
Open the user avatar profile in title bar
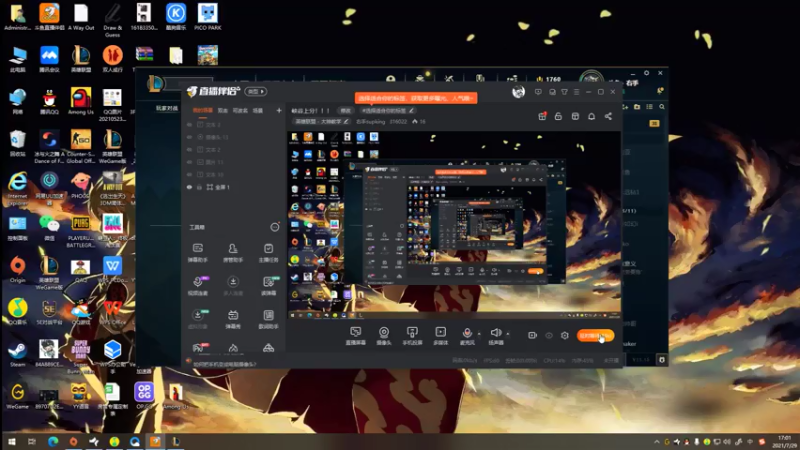(x=518, y=92)
